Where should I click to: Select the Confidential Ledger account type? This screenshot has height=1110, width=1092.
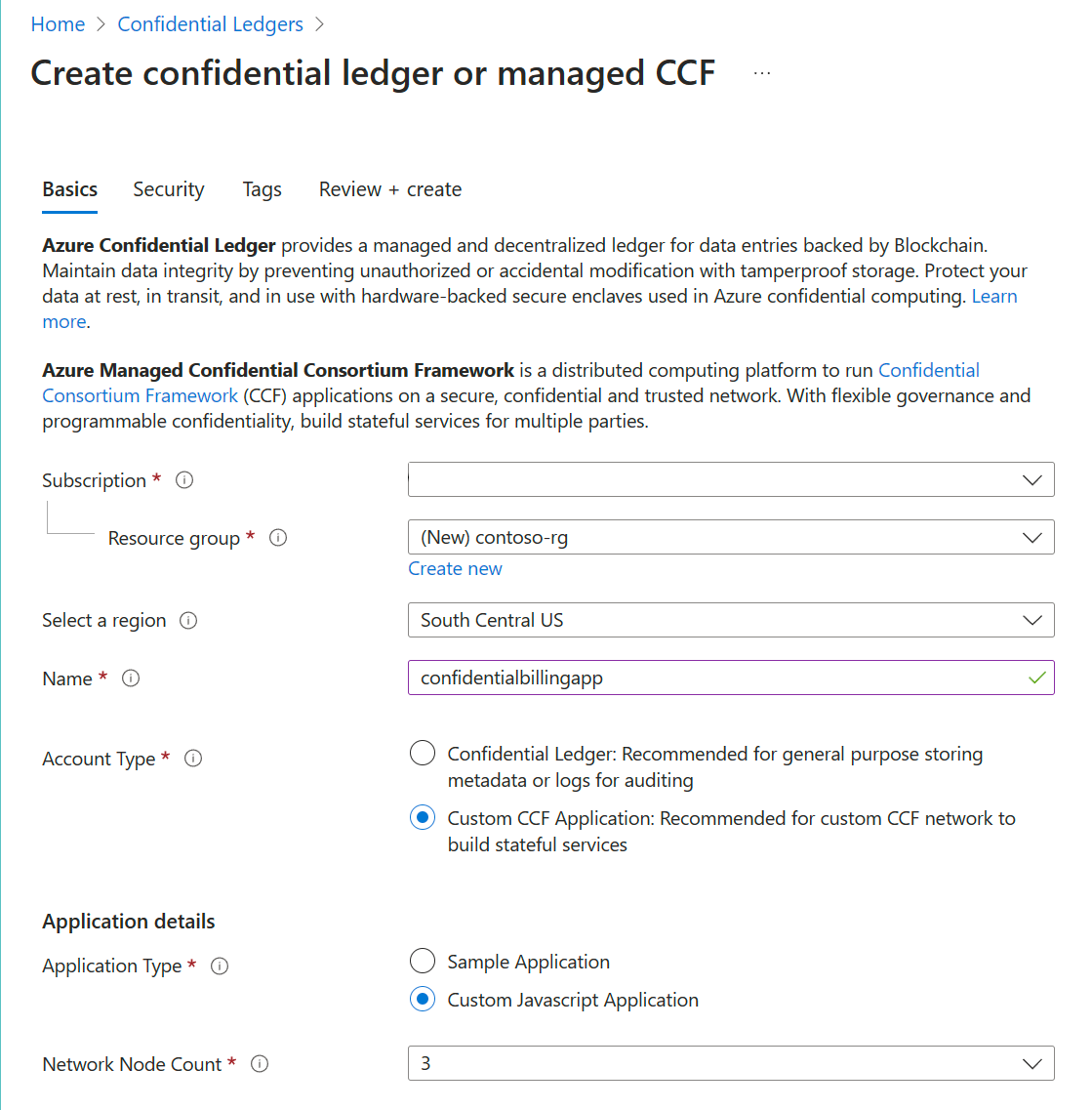pyautogui.click(x=422, y=753)
